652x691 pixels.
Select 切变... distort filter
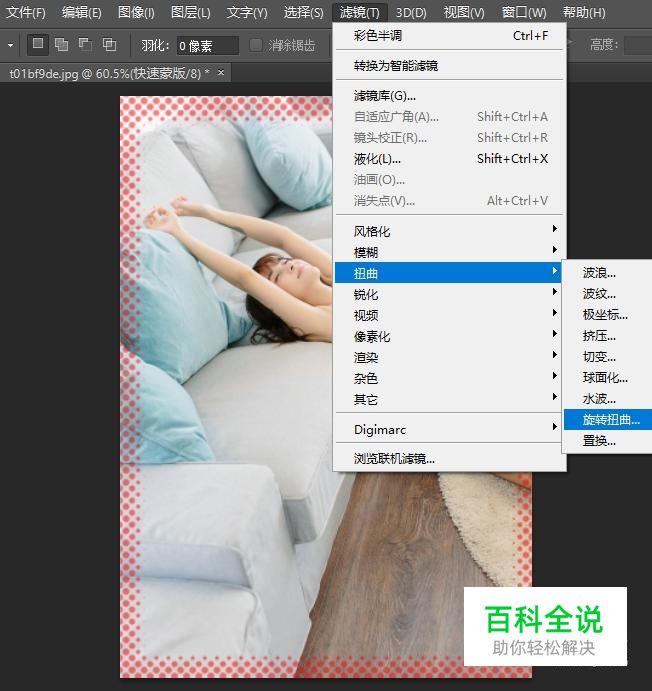pos(608,357)
